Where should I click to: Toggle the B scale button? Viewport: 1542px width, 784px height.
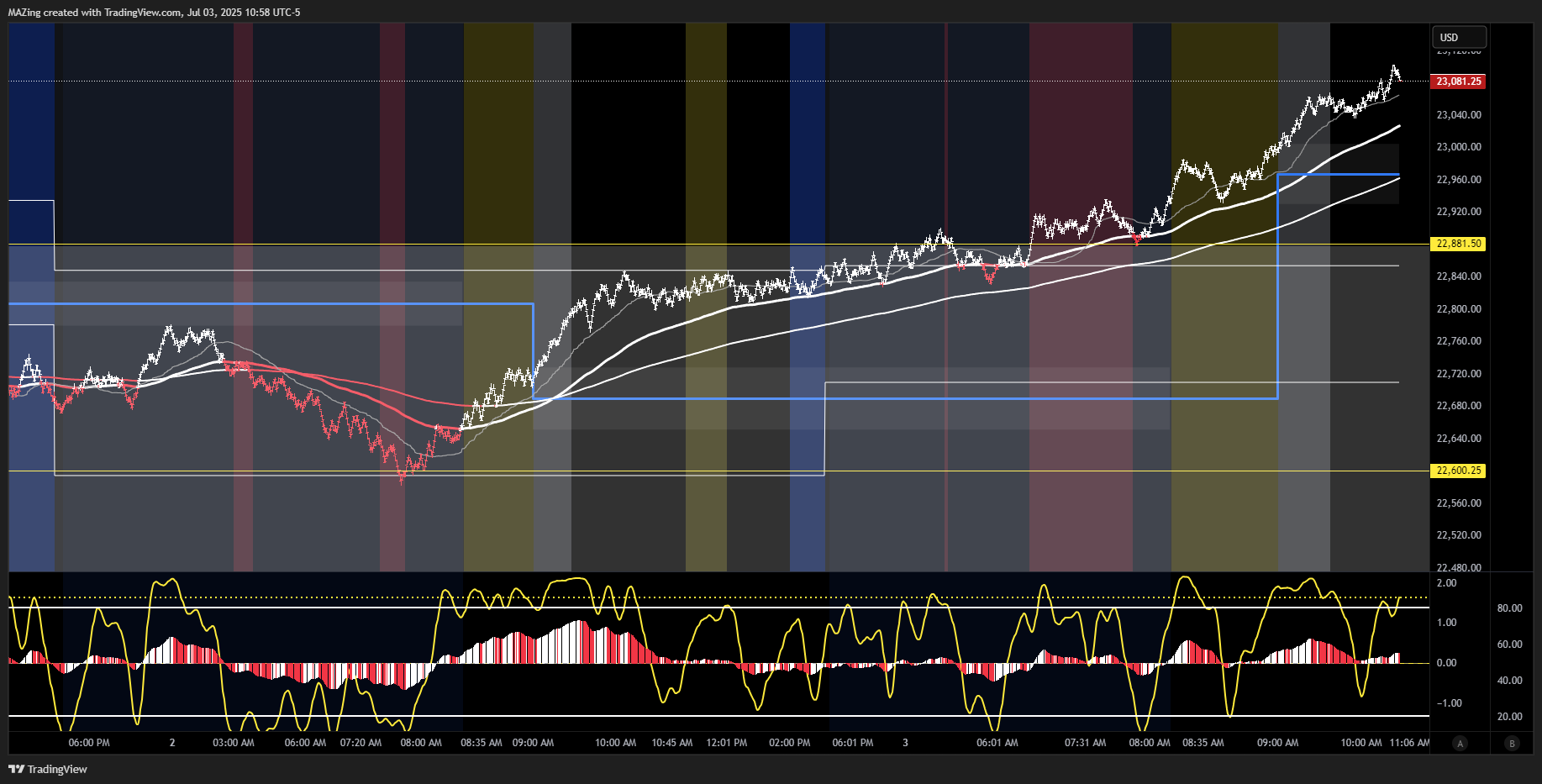point(1513,743)
